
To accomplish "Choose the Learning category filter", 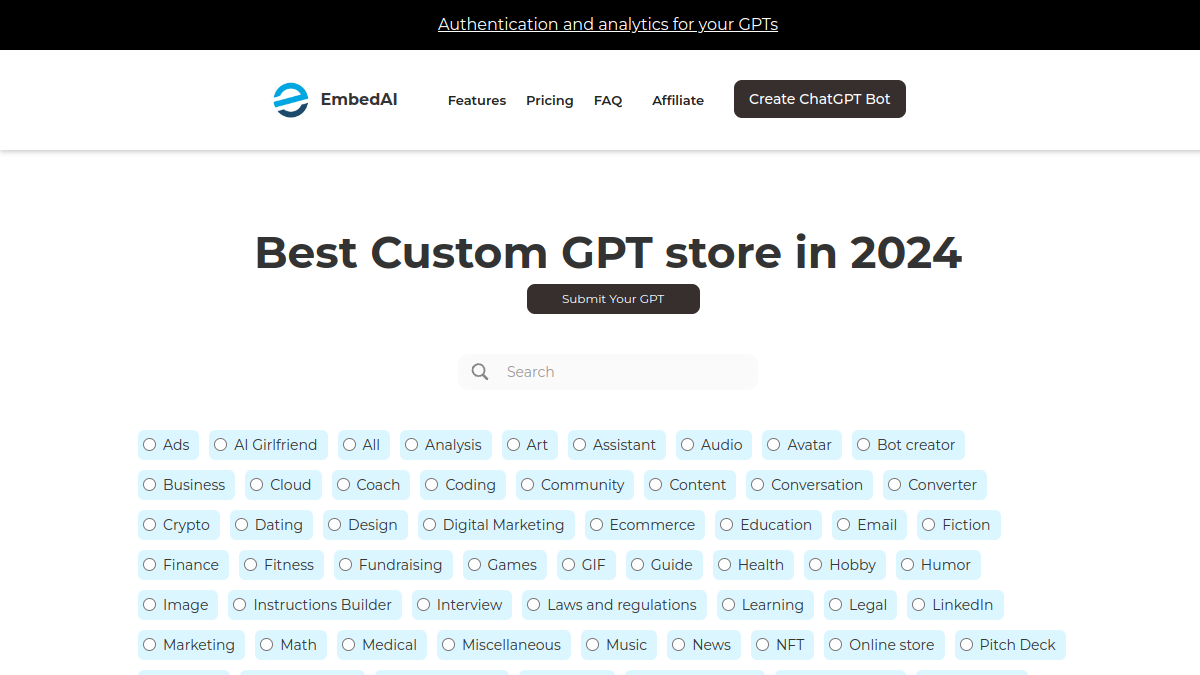I will (765, 605).
